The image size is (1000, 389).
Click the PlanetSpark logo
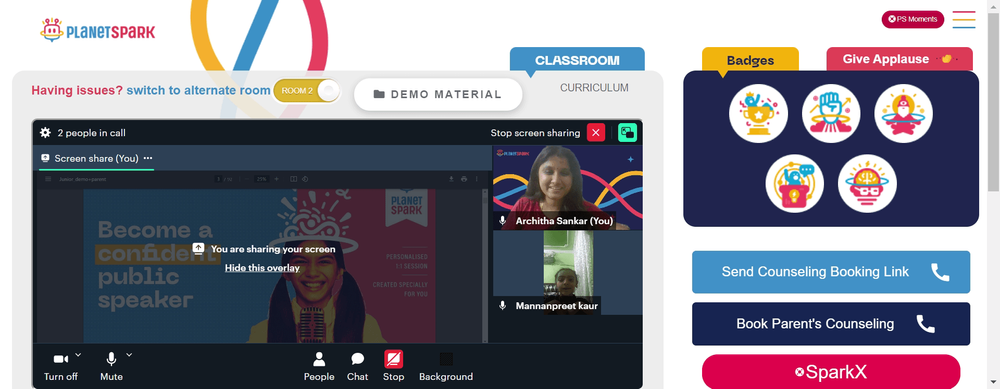pyautogui.click(x=98, y=31)
